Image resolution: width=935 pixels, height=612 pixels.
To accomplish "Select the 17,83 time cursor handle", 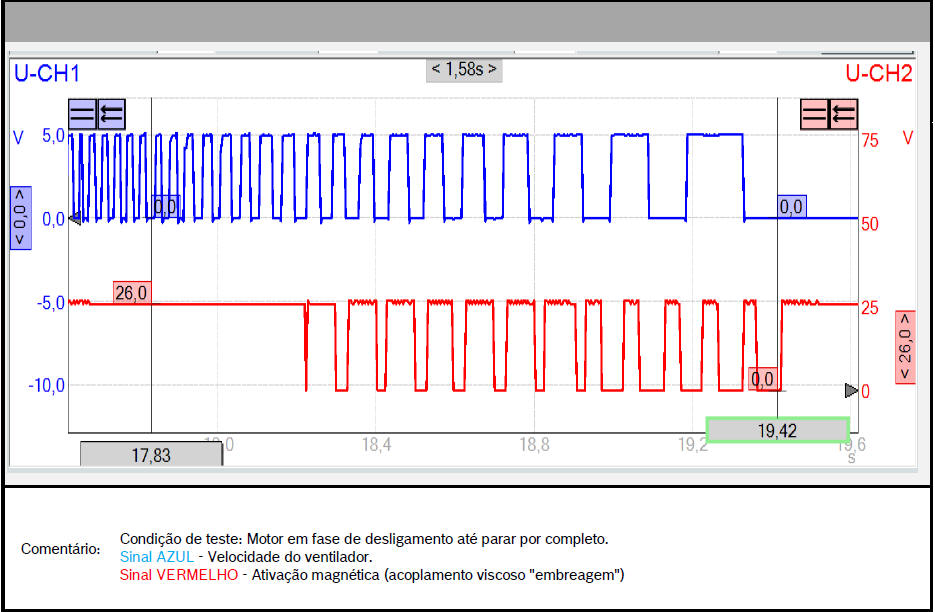I will click(x=151, y=455).
